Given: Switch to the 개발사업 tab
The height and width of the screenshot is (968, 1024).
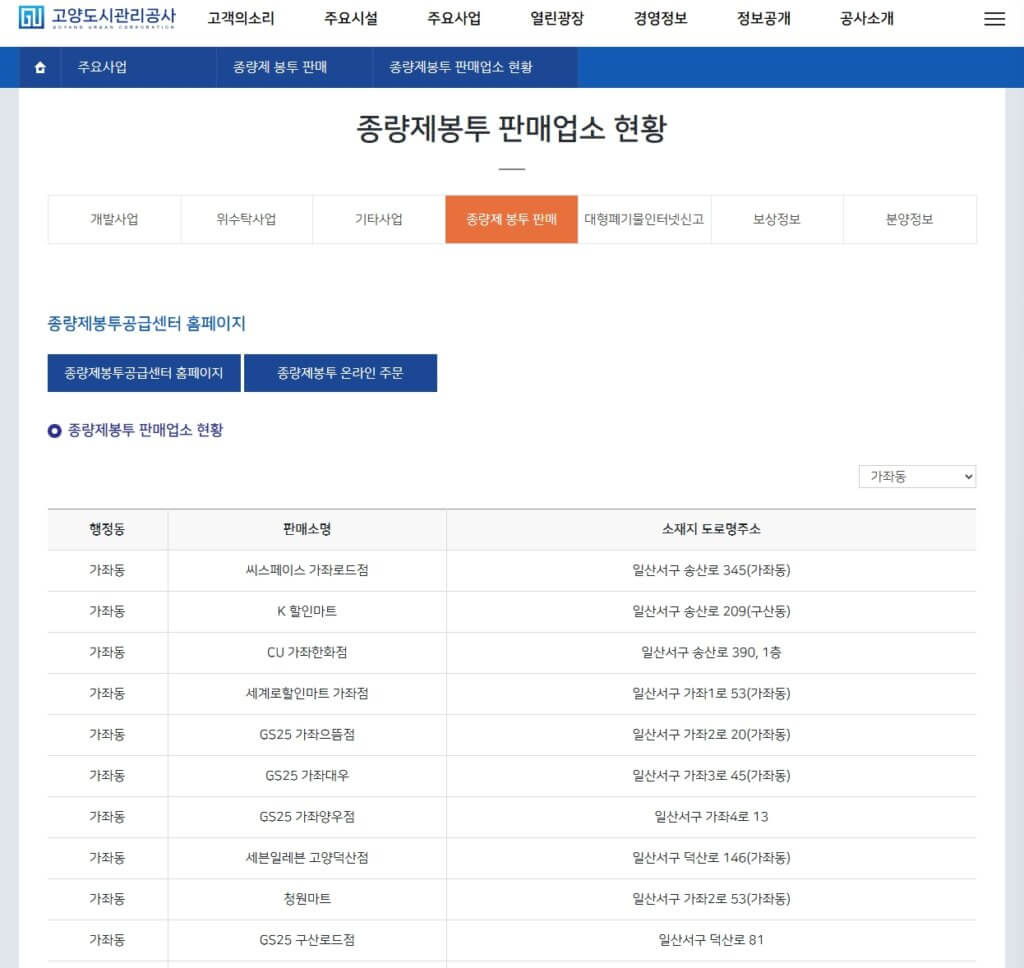Looking at the screenshot, I should tap(114, 218).
